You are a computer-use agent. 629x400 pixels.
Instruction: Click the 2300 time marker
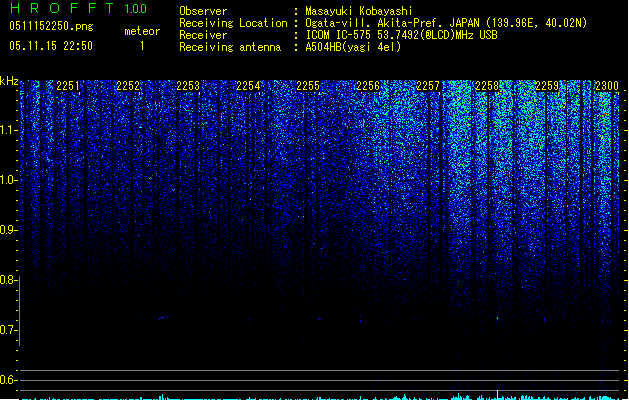(x=607, y=86)
